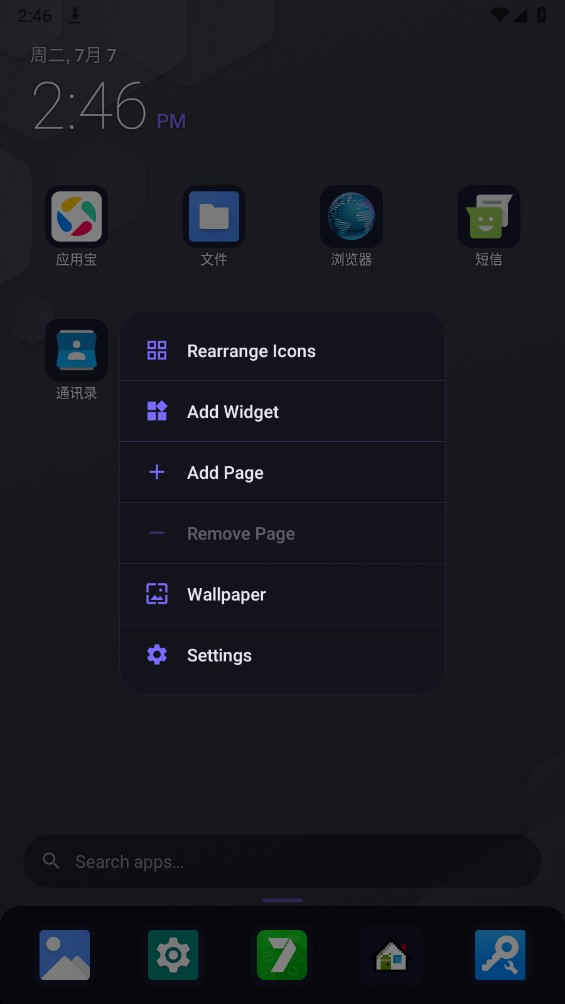Viewport: 565px width, 1004px height.
Task: Tap the download icon in status bar
Action: [75, 15]
